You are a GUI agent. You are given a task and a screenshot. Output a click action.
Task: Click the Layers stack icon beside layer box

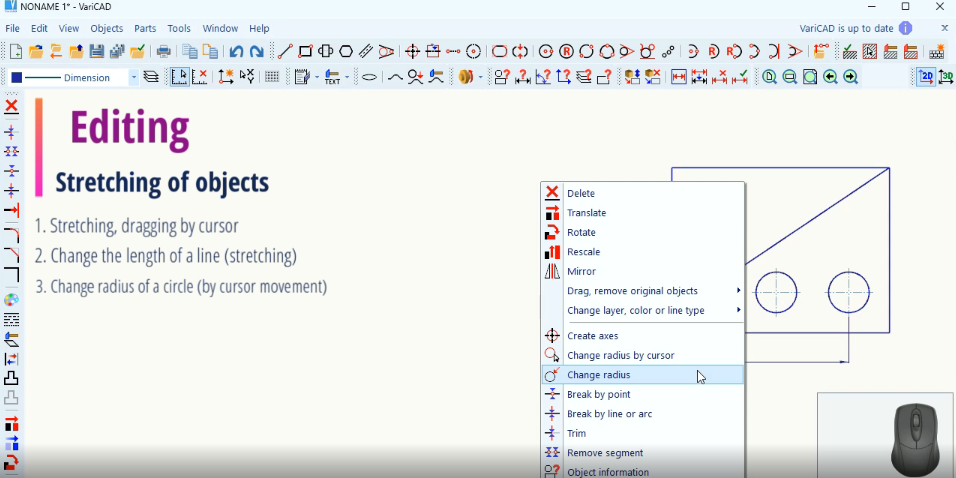[151, 77]
